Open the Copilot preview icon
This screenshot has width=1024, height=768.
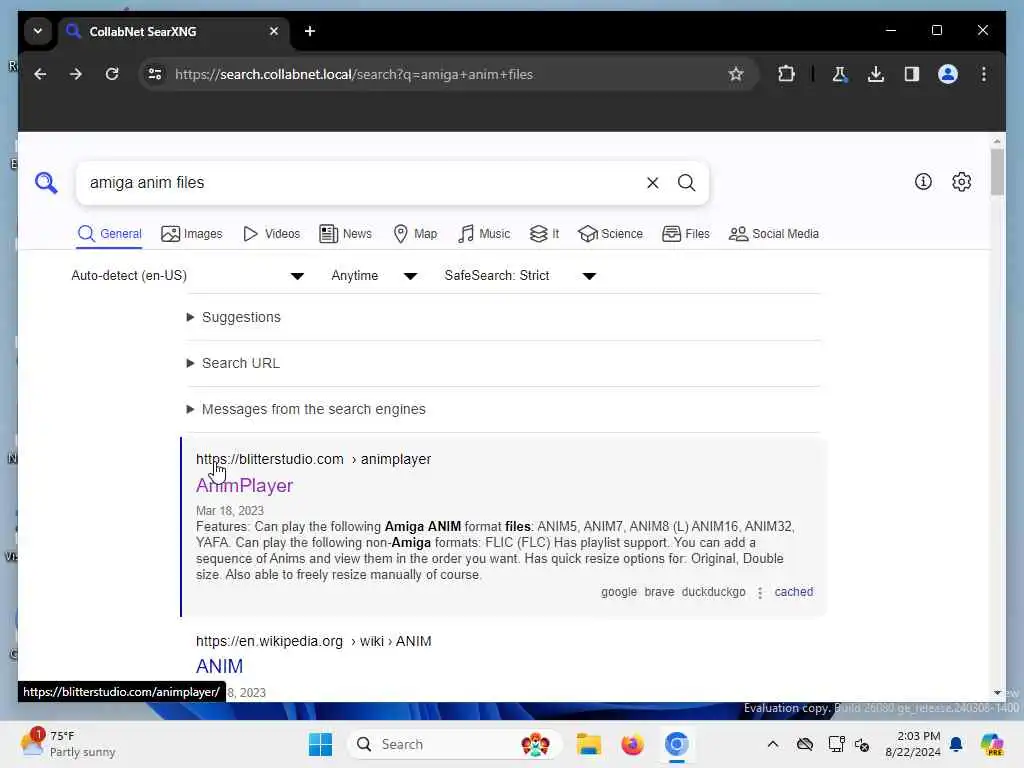click(992, 744)
